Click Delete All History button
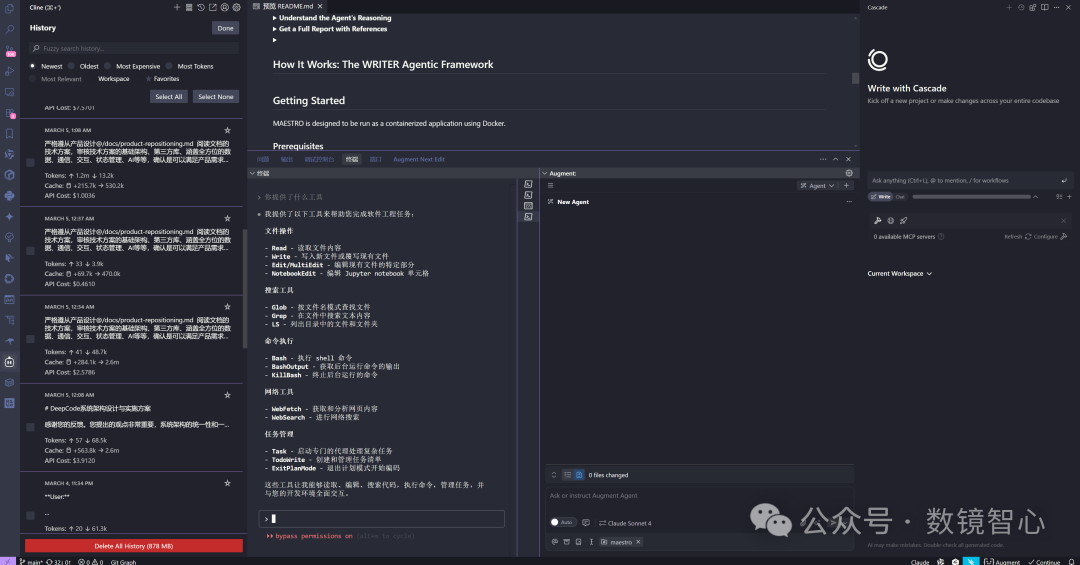This screenshot has height=565, width=1080. pos(134,546)
